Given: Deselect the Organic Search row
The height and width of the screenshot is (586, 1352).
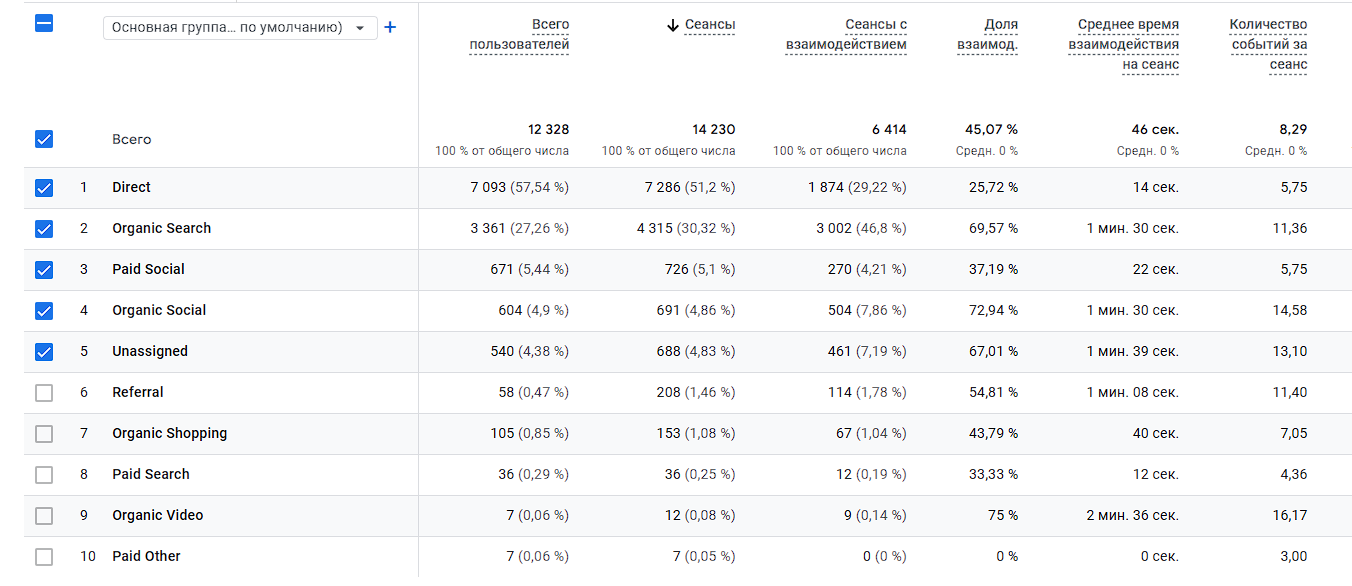Looking at the screenshot, I should (44, 228).
